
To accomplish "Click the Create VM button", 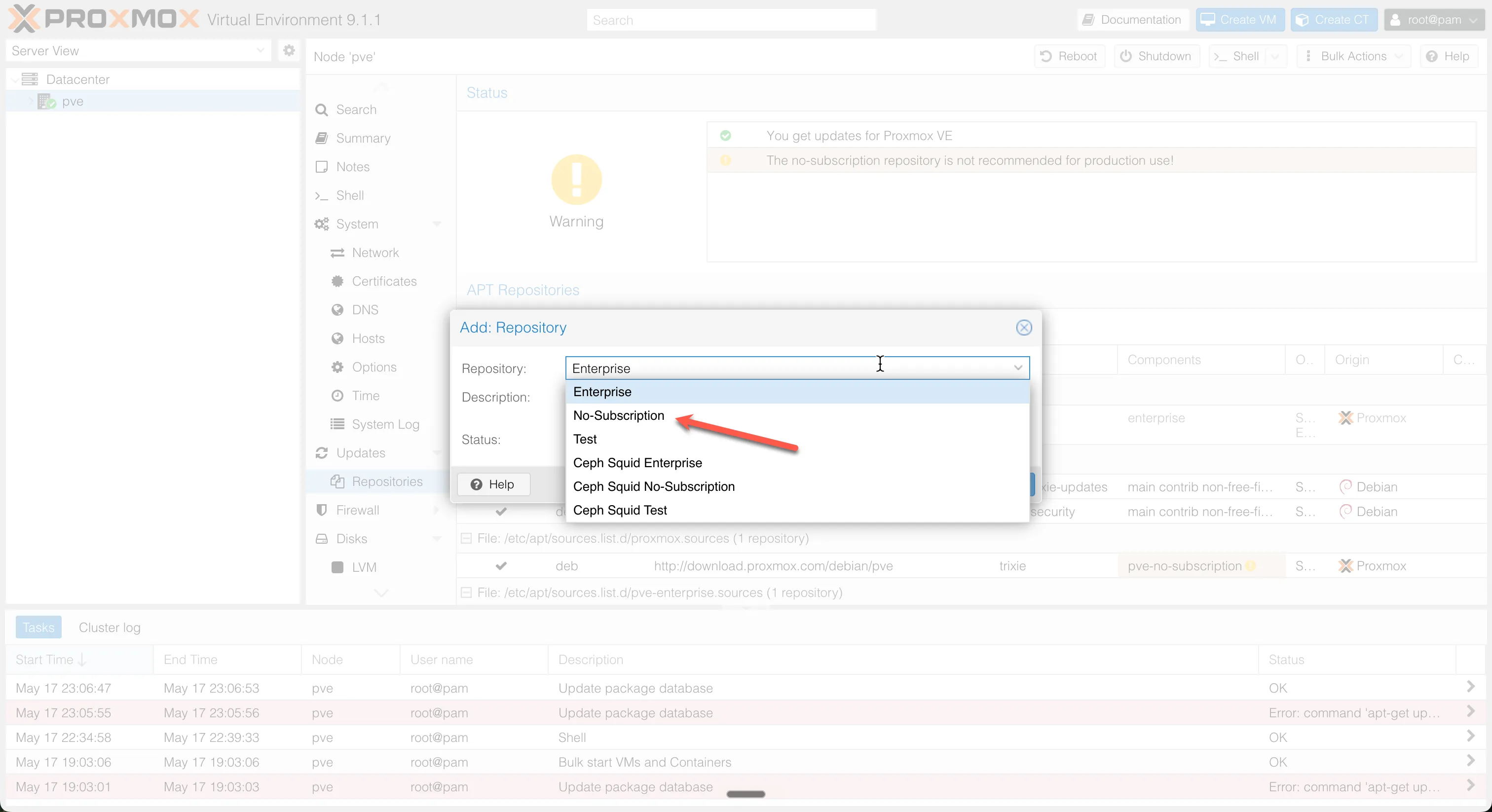I will coord(1240,20).
